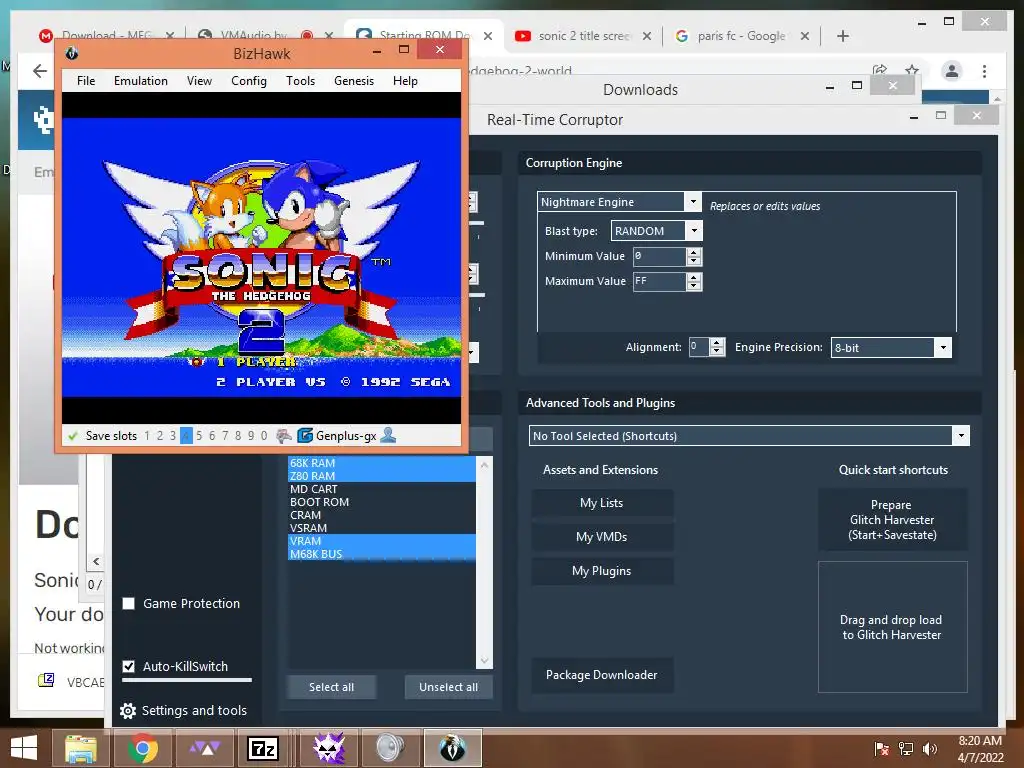Close the 'paris fc - Google' tab

coord(805,36)
